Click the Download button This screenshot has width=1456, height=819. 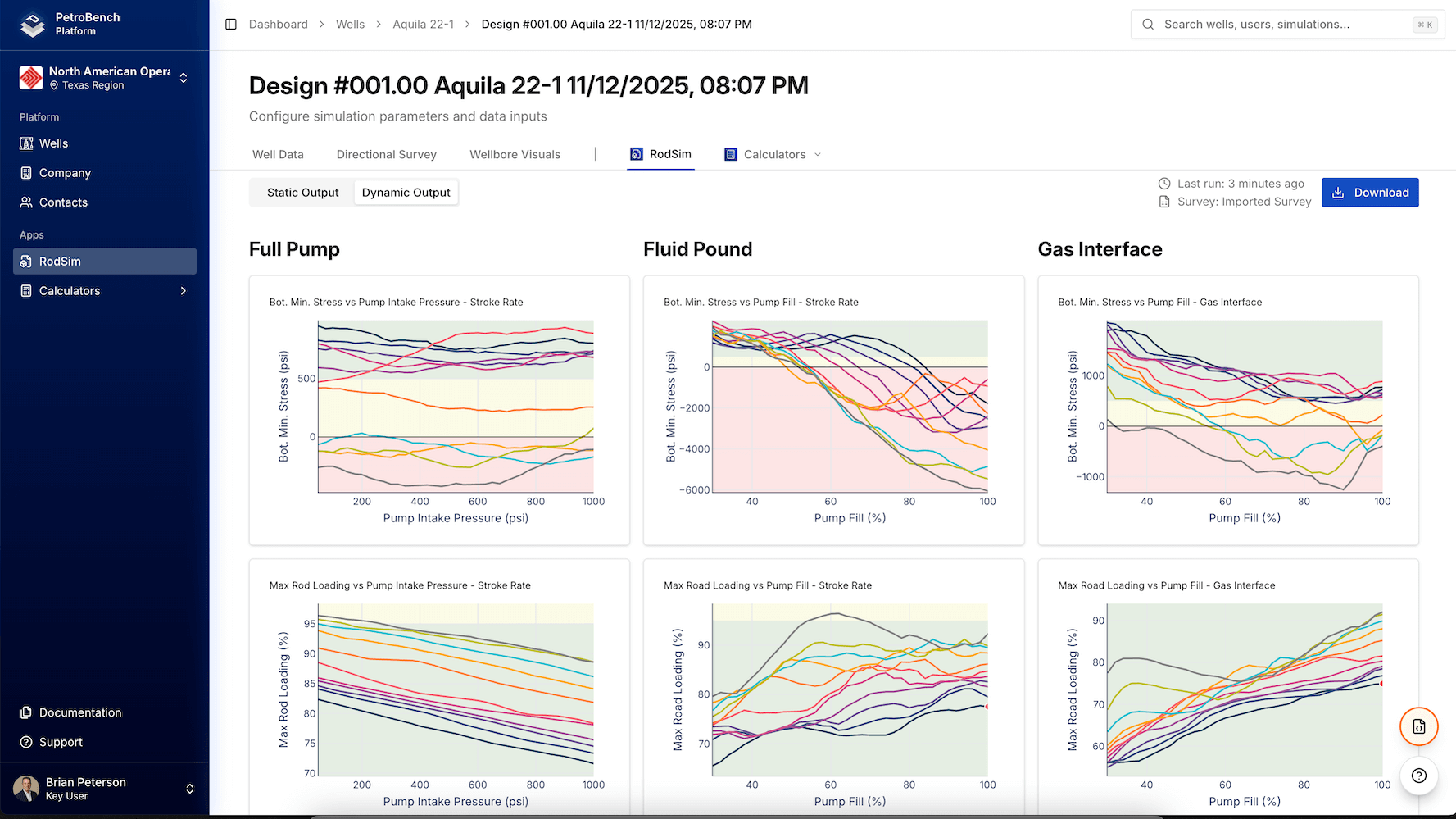point(1370,192)
